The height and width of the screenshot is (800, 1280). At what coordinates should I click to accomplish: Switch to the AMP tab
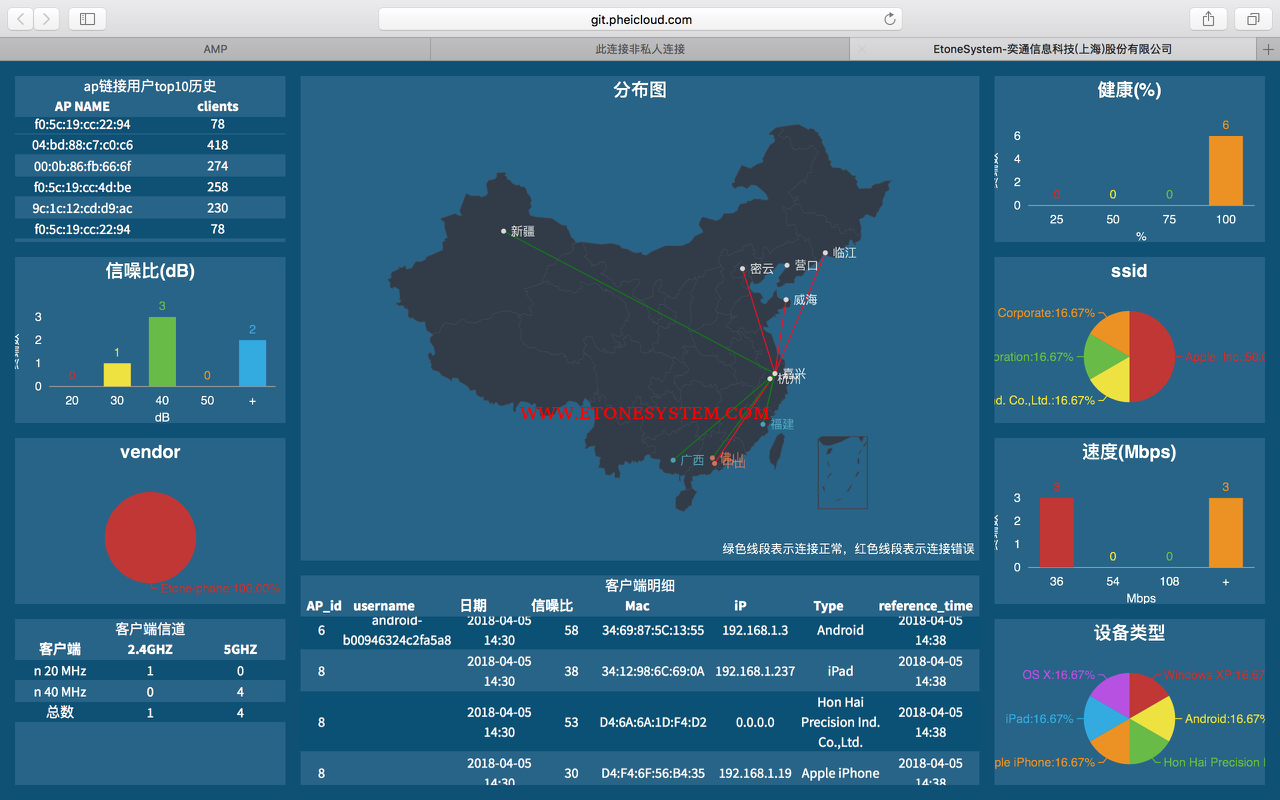[215, 49]
